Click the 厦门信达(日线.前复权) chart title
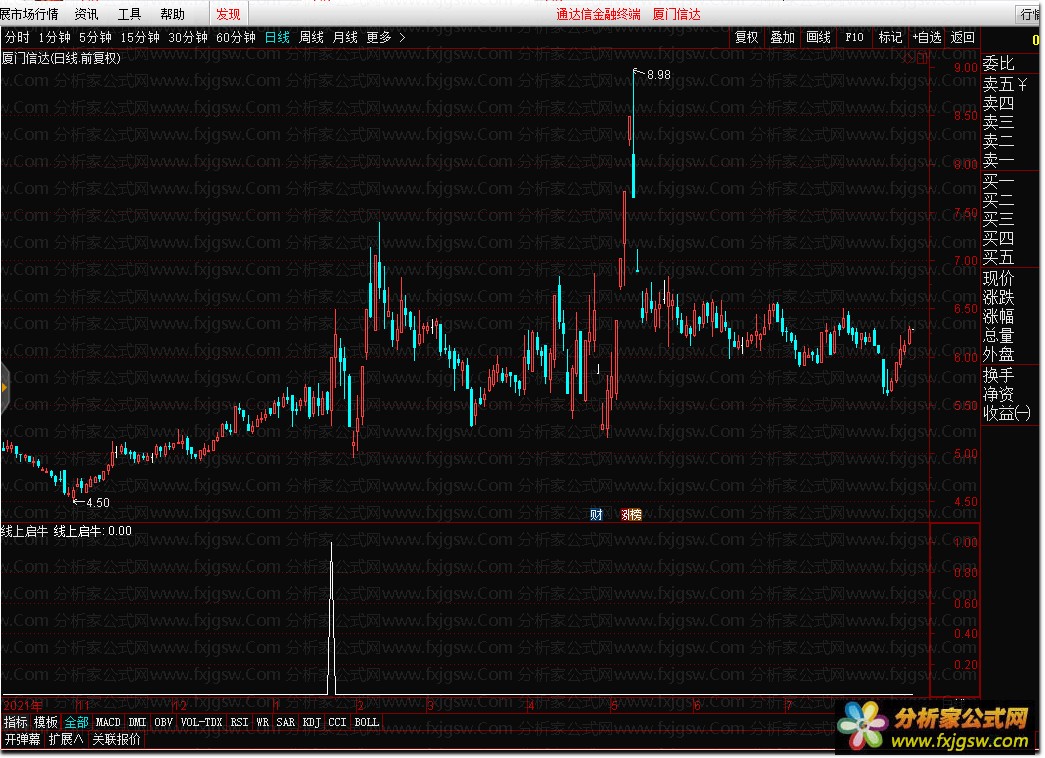 [x=61, y=59]
